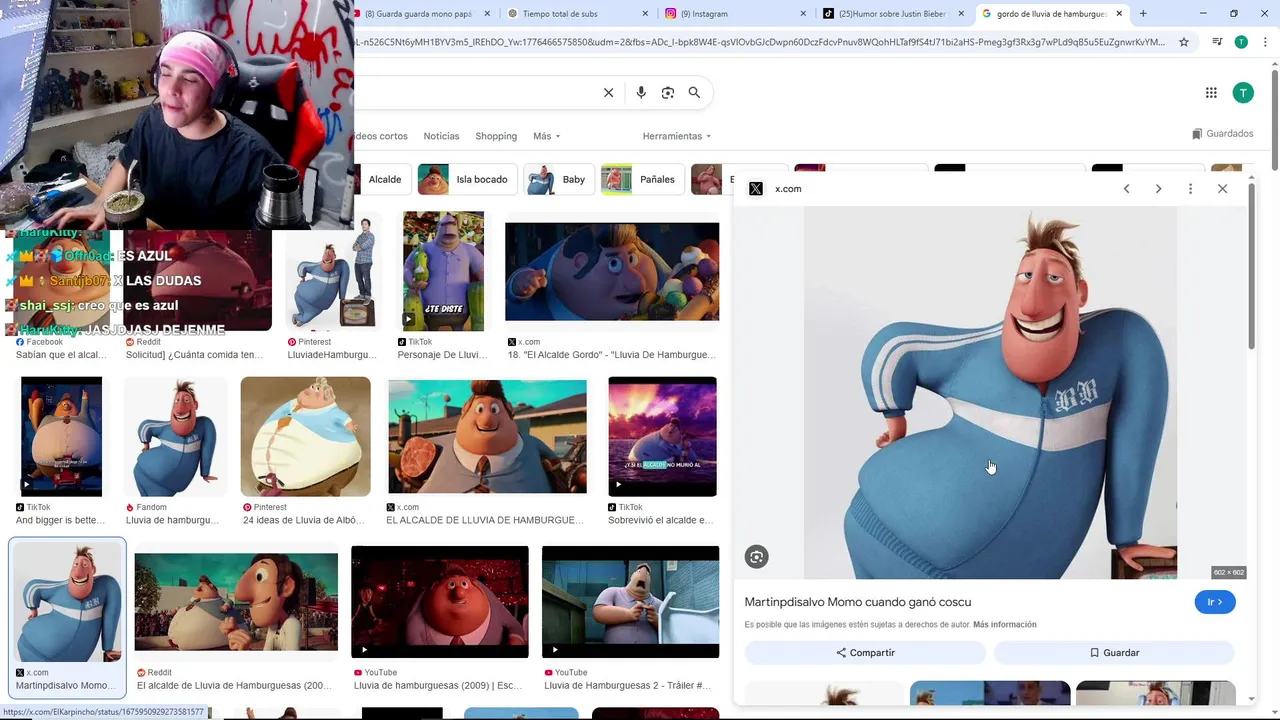1280x720 pixels.
Task: Clear the search box with the X icon
Action: tap(608, 93)
